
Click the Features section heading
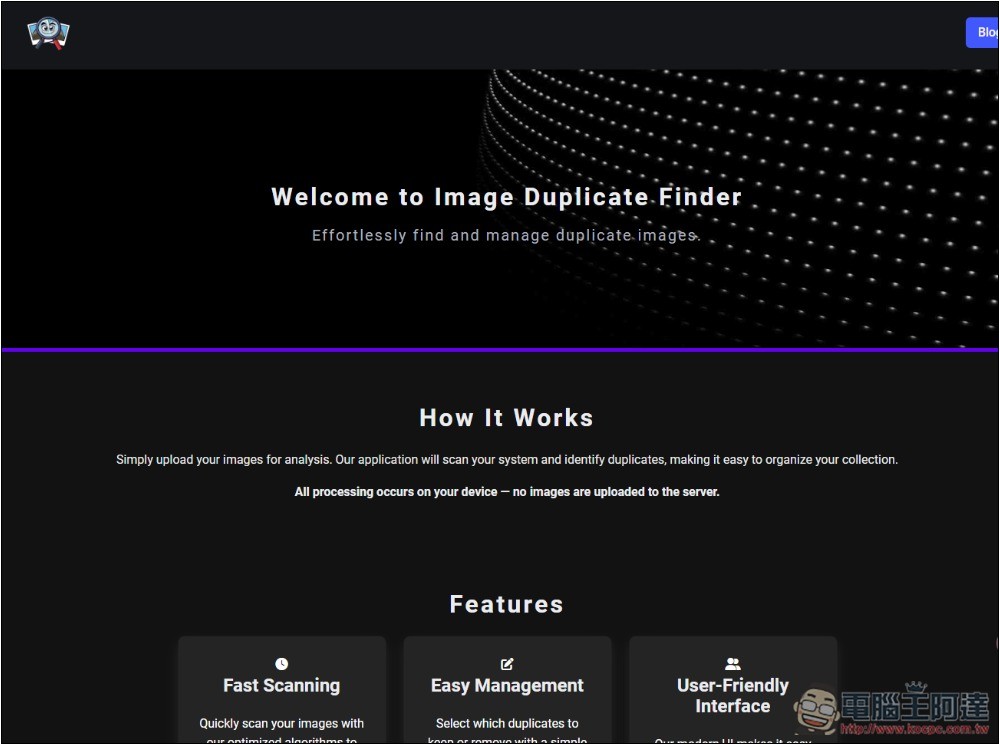click(506, 604)
